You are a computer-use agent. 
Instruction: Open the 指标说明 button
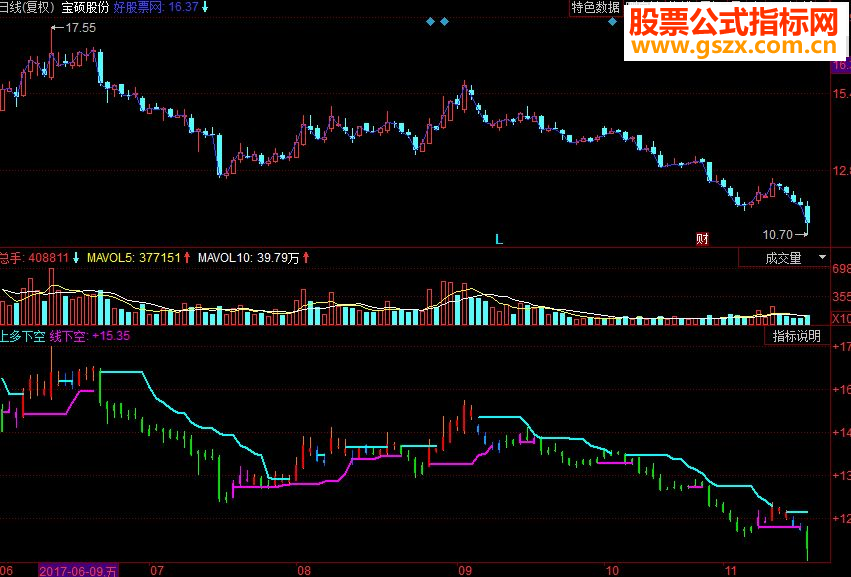point(796,336)
